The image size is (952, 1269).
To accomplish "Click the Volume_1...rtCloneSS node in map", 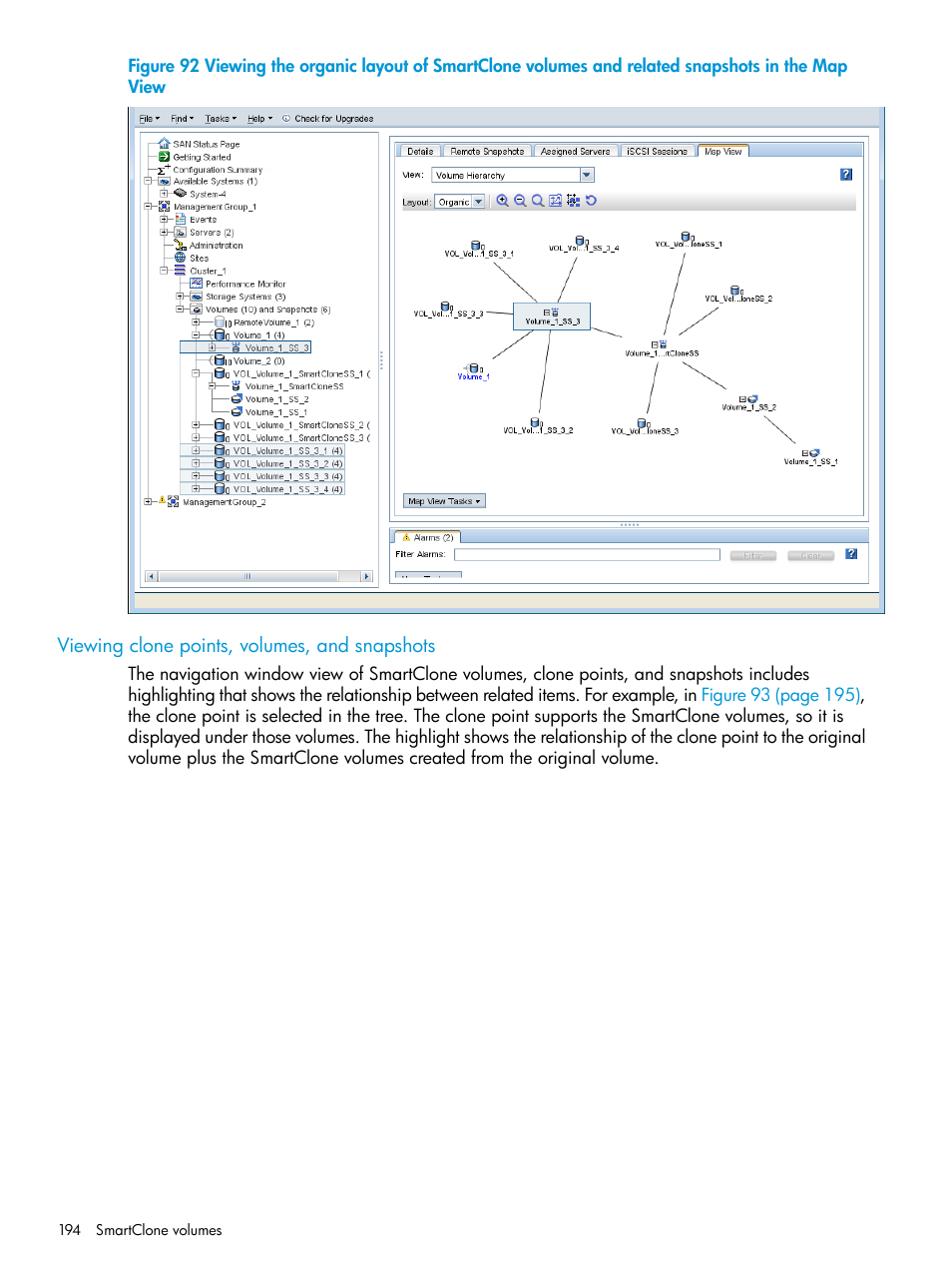I will click(x=662, y=349).
